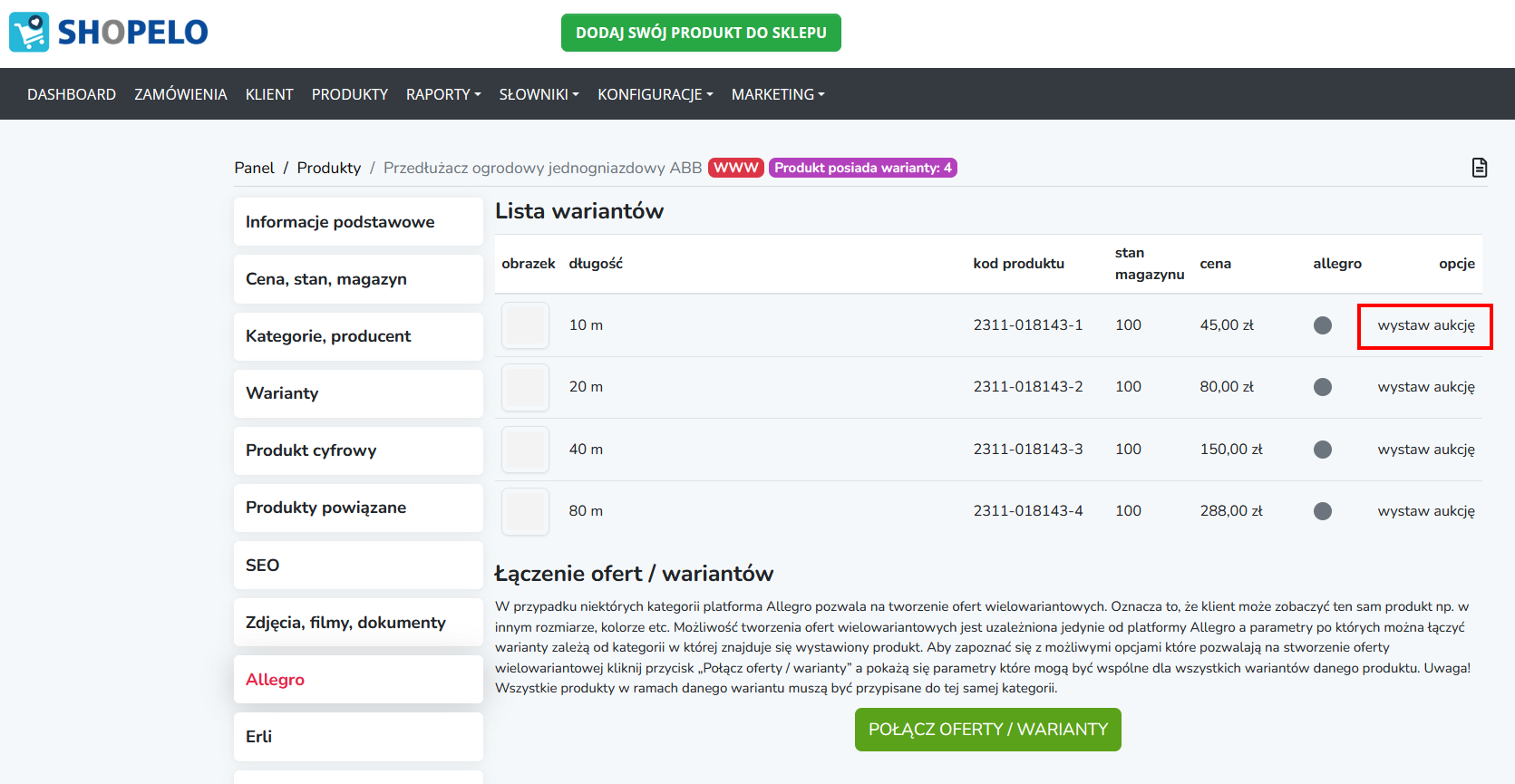
Task: Select the Produkty powiązane side tab
Action: pos(358,508)
